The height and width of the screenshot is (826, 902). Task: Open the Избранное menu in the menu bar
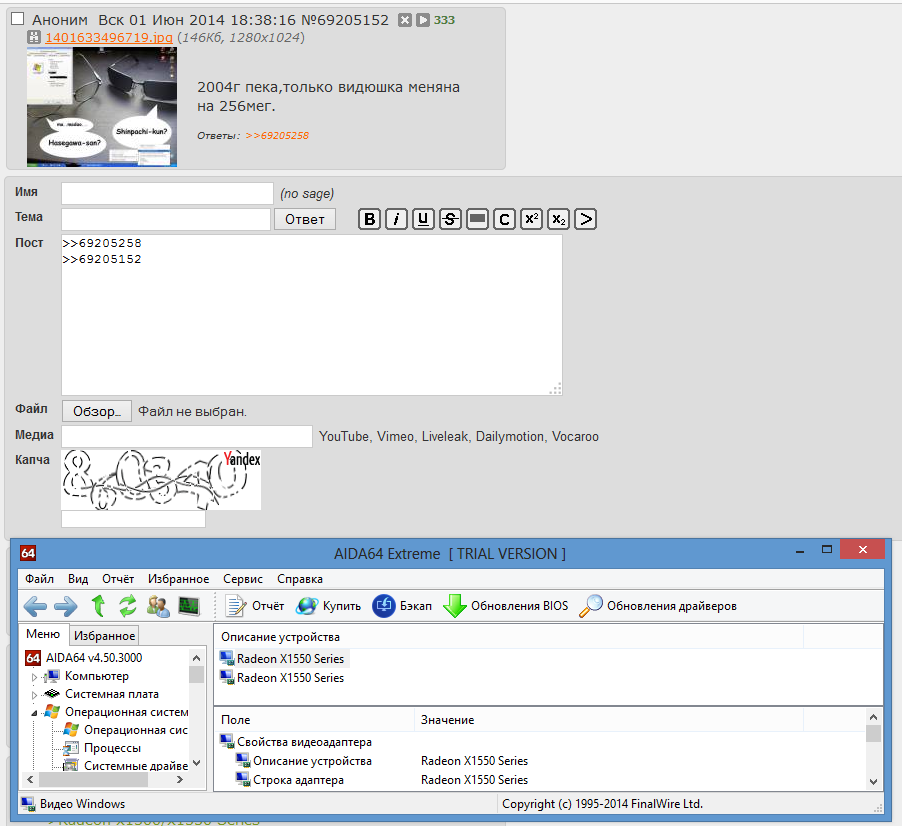178,579
